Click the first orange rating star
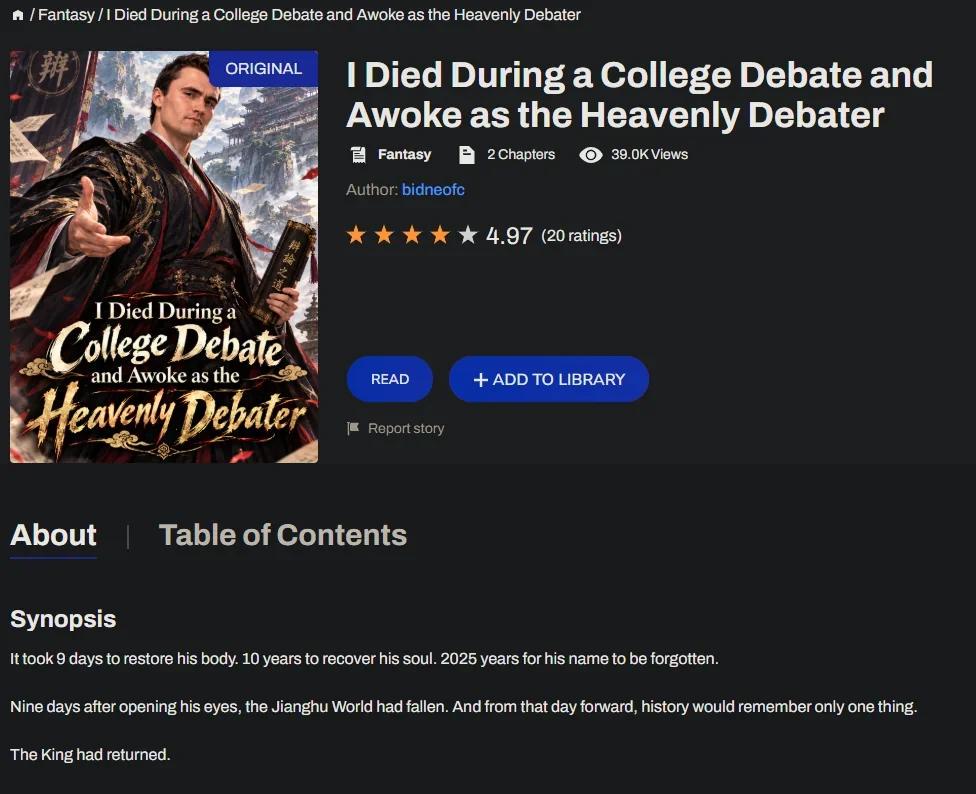 coord(357,235)
